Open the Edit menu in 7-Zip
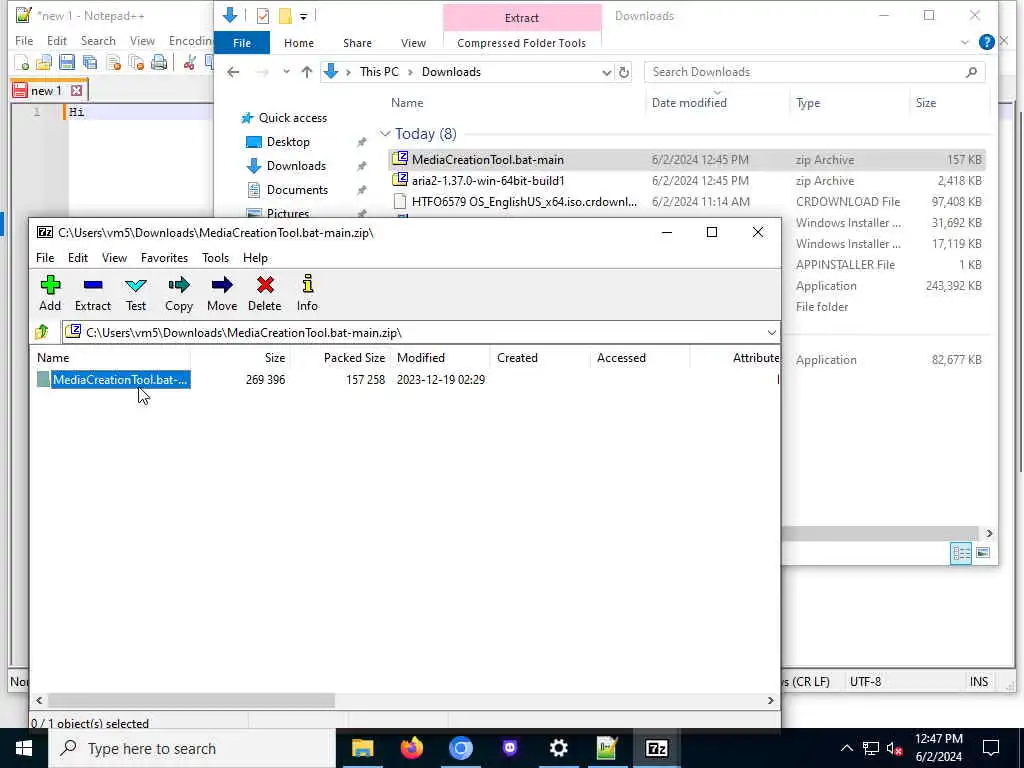The image size is (1024, 768). [78, 258]
